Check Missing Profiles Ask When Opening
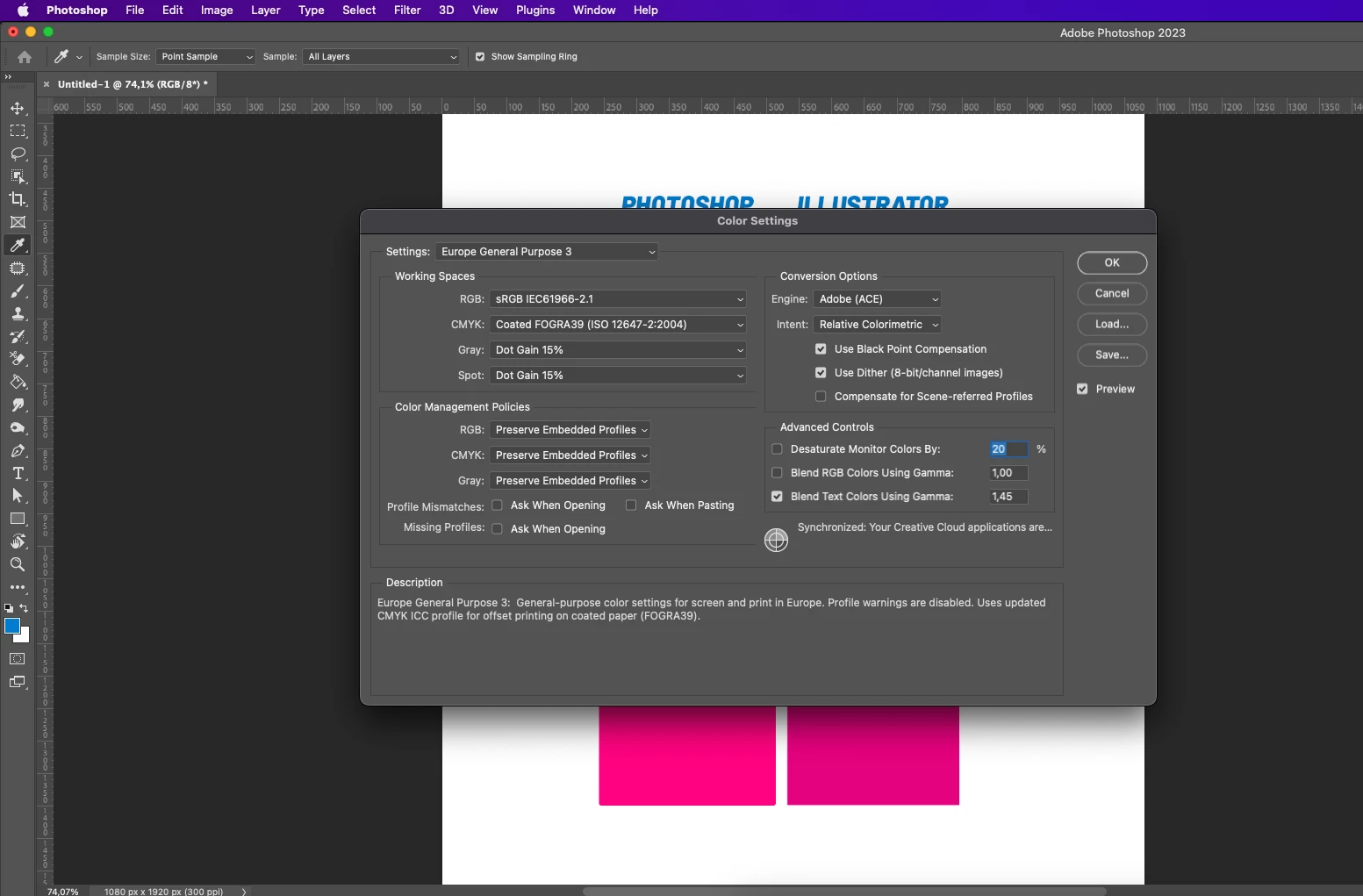 tap(498, 529)
